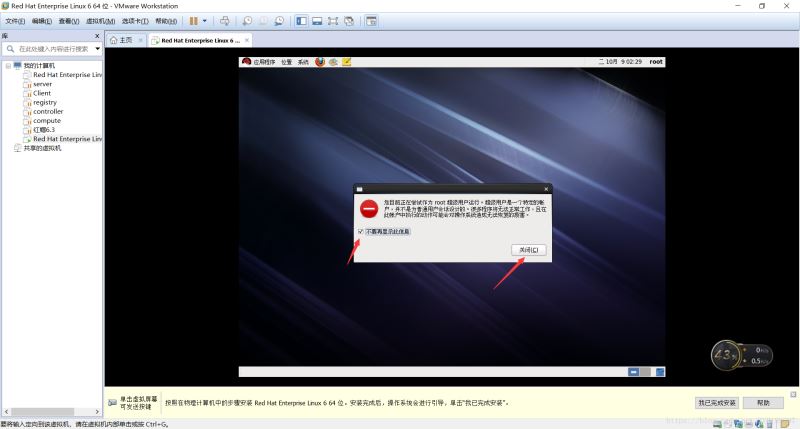
Task: Collapse the 我的计算机 tree node
Action: [x=8, y=66]
